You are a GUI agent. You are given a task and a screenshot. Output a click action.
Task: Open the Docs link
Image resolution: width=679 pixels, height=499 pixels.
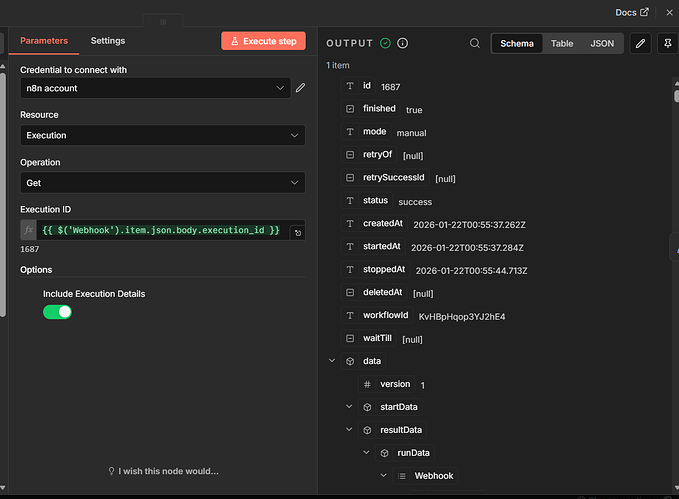coord(631,12)
